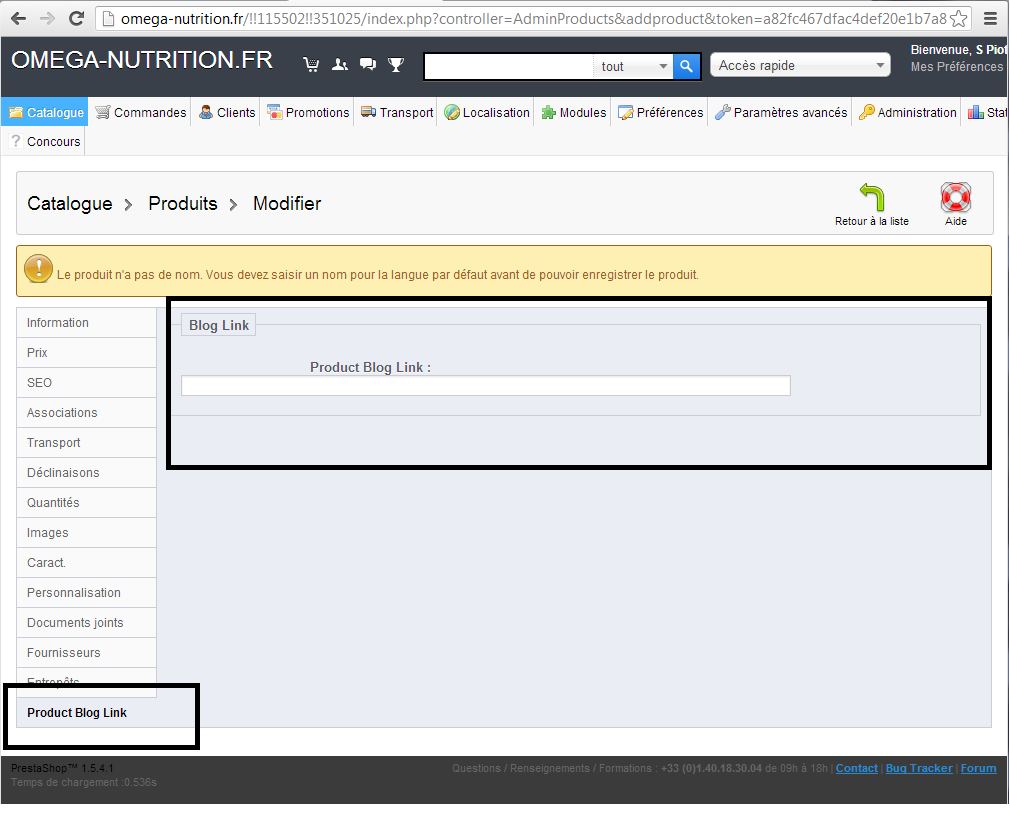1010x815 pixels.
Task: Click the Transport truck icon
Action: pos(368,112)
